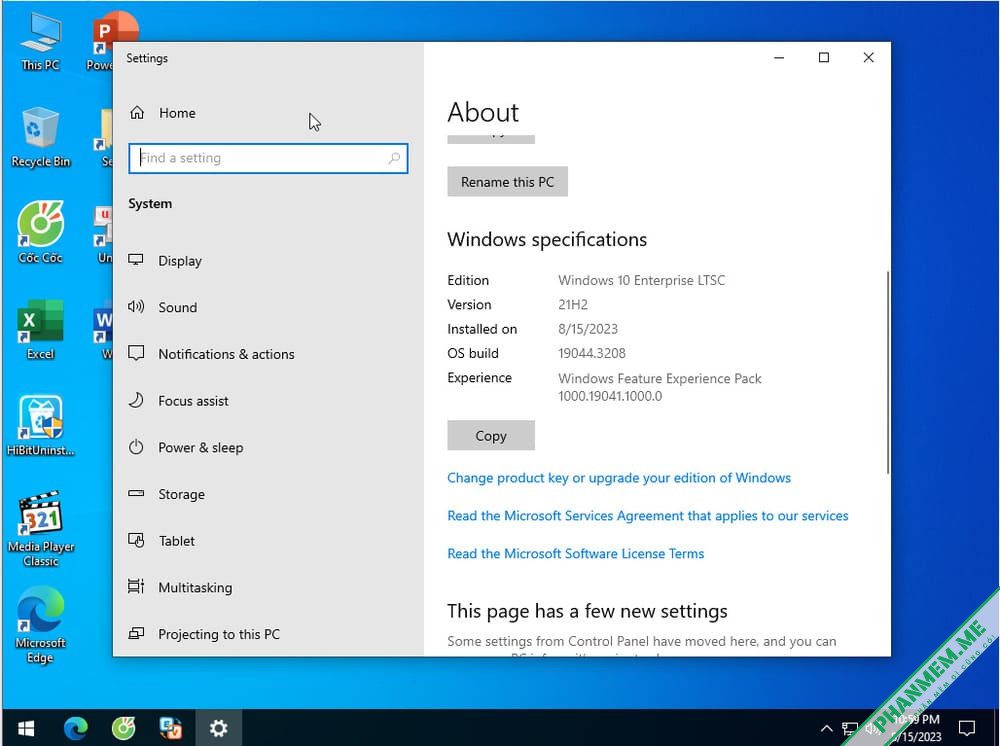Click the Multitasking icon
The width and height of the screenshot is (1000, 746).
(136, 587)
